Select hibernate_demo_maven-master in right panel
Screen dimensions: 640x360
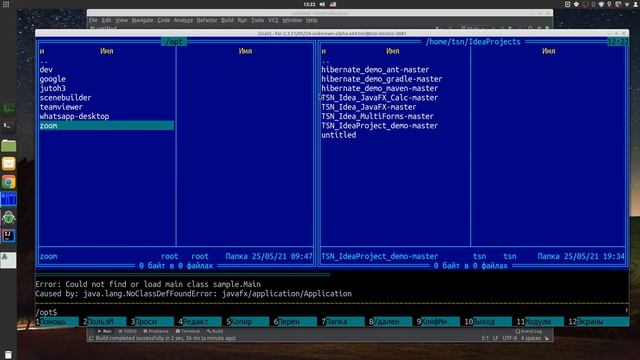[x=380, y=88]
